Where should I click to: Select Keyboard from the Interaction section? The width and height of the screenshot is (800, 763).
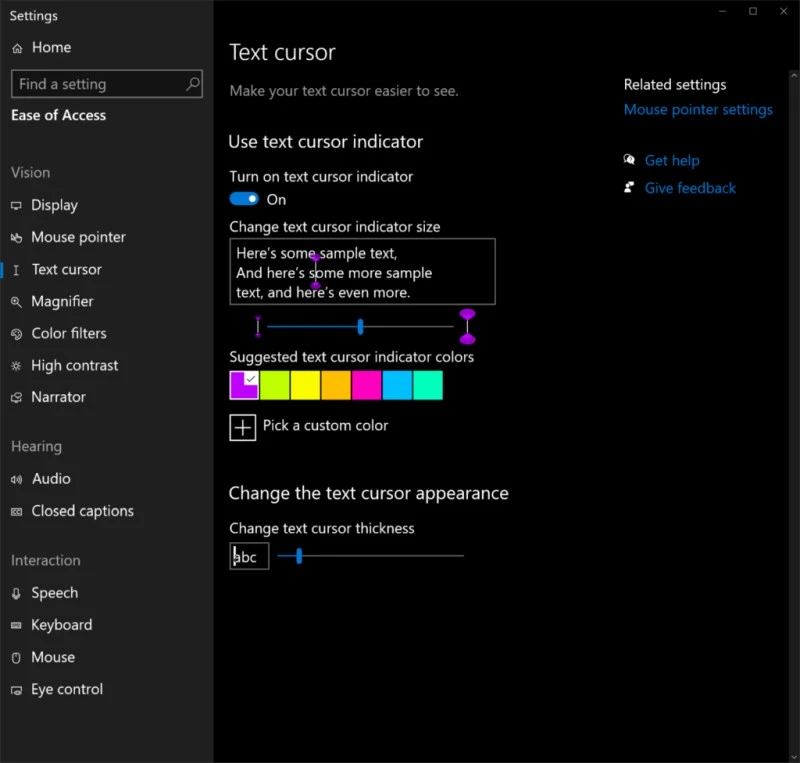click(63, 625)
